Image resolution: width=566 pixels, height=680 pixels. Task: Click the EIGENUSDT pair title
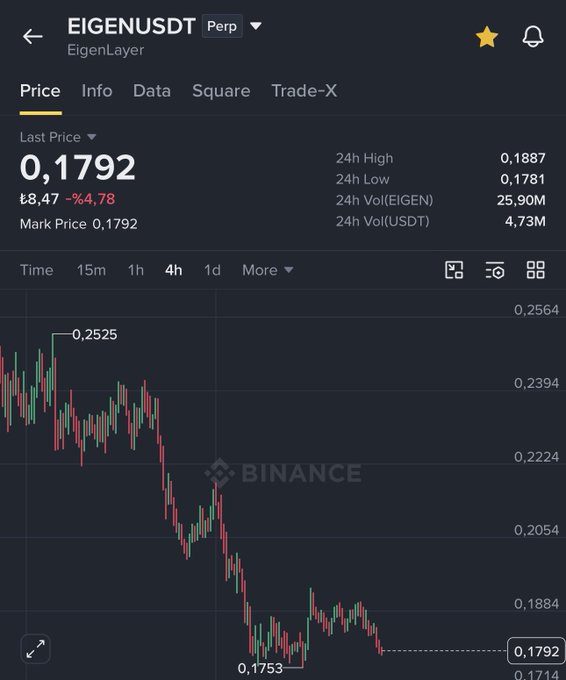(x=131, y=26)
